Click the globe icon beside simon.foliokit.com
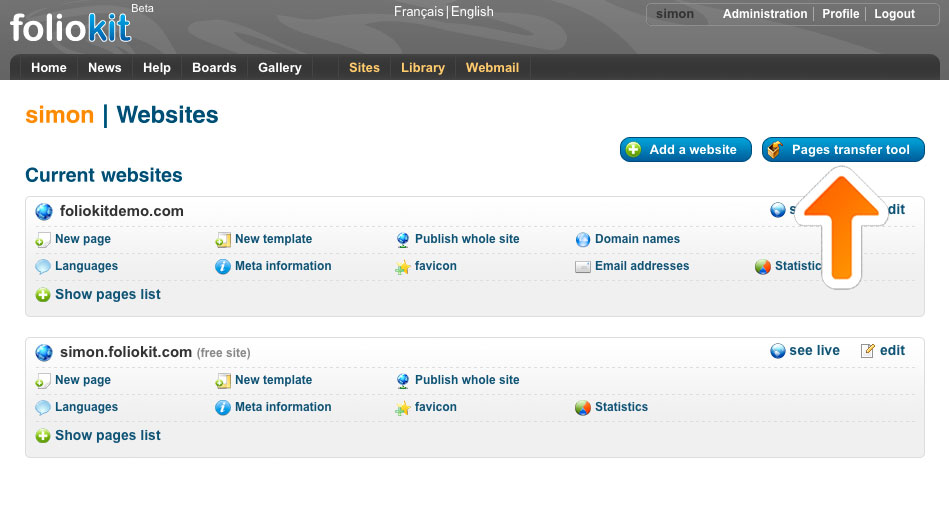The height and width of the screenshot is (510, 949). pos(44,352)
